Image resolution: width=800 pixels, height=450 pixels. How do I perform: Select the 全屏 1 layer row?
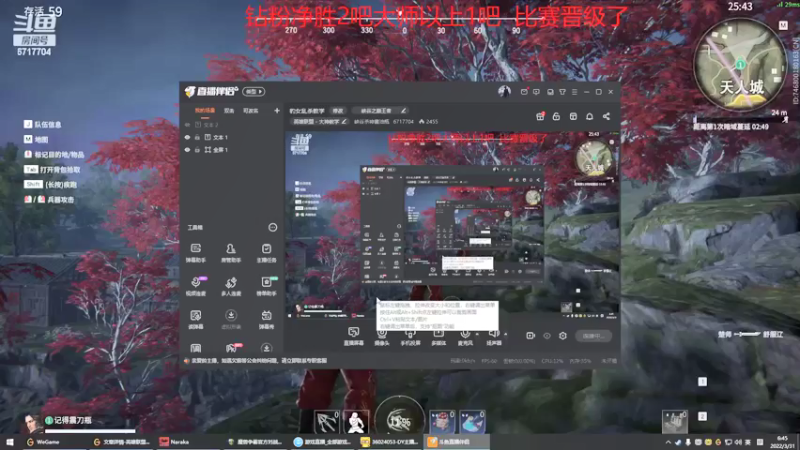coord(232,150)
